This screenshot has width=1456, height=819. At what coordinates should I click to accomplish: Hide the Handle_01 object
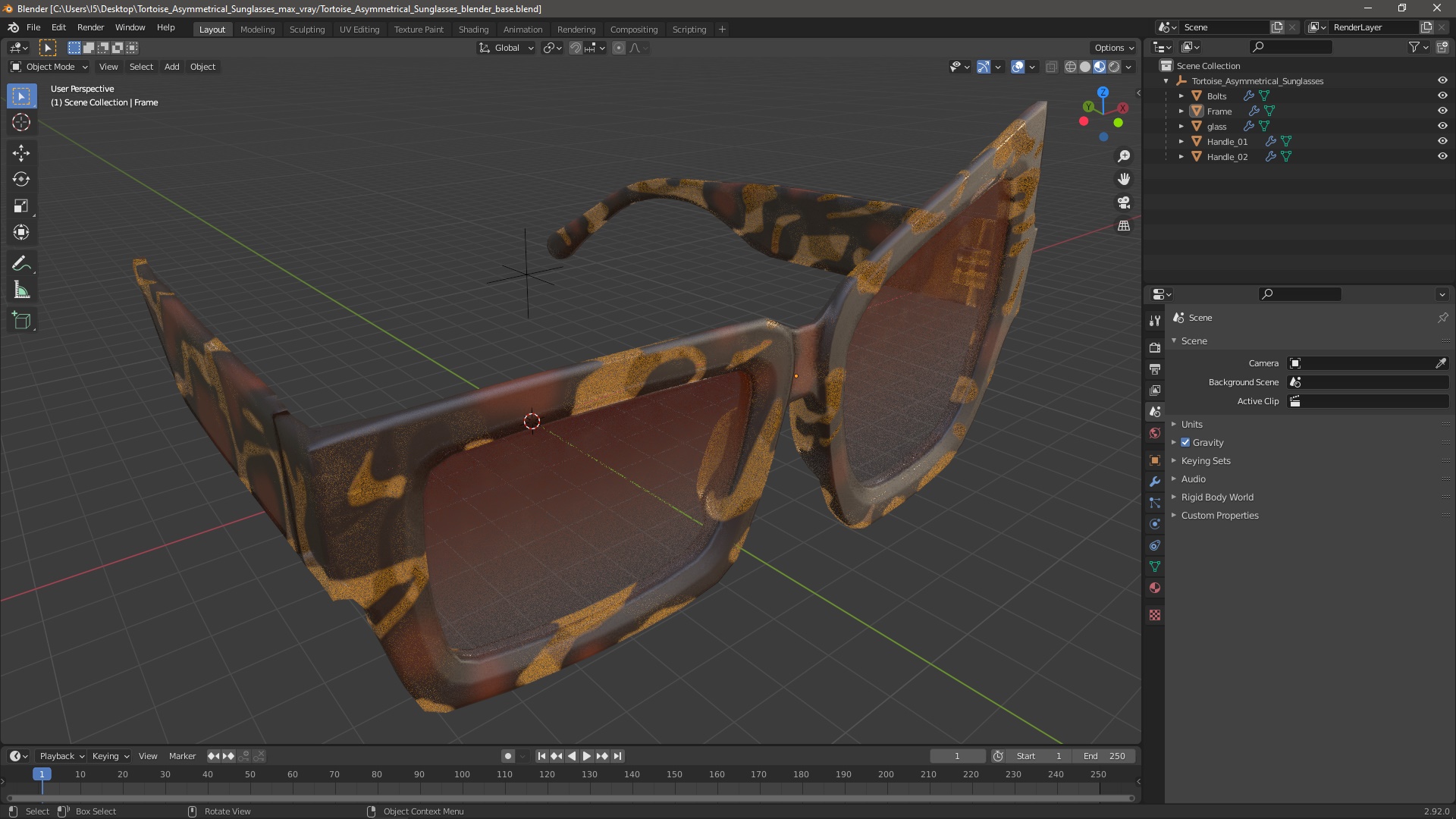tap(1442, 141)
